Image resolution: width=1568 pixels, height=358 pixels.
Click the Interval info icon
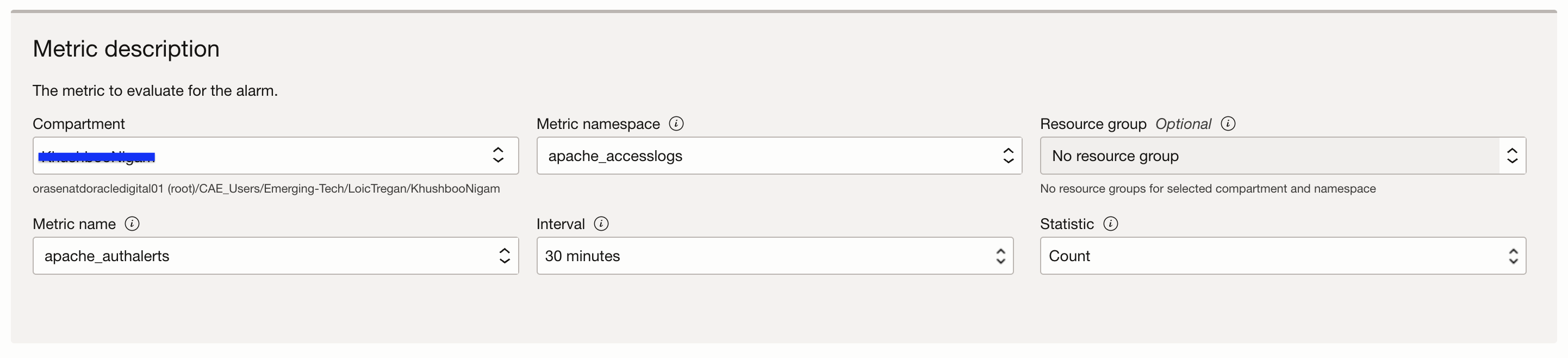[x=601, y=224]
